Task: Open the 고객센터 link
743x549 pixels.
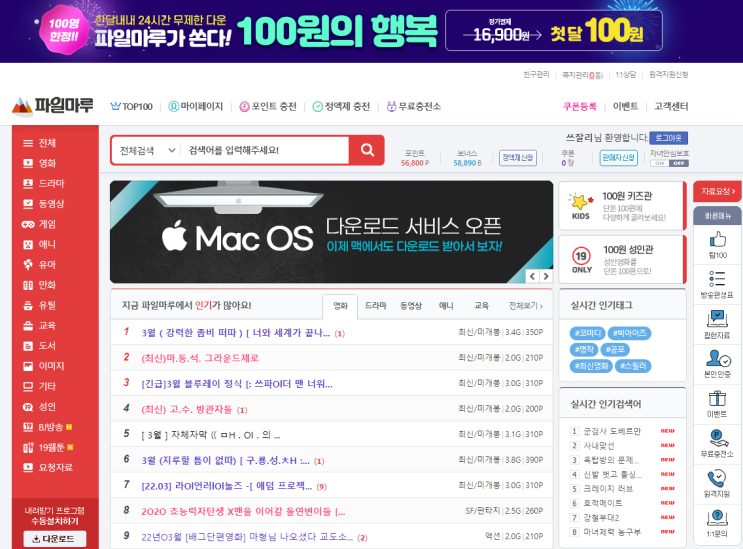Action: pyautogui.click(x=671, y=107)
